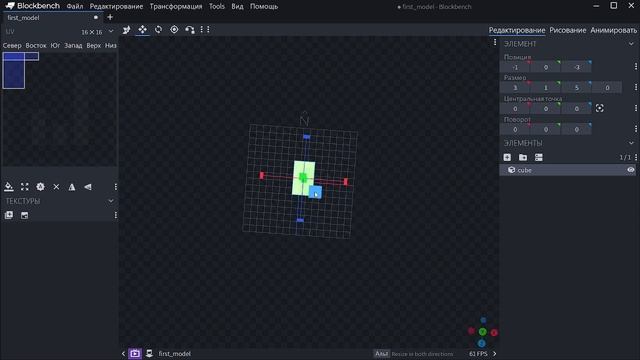Click the center pivot target icon

click(599, 108)
